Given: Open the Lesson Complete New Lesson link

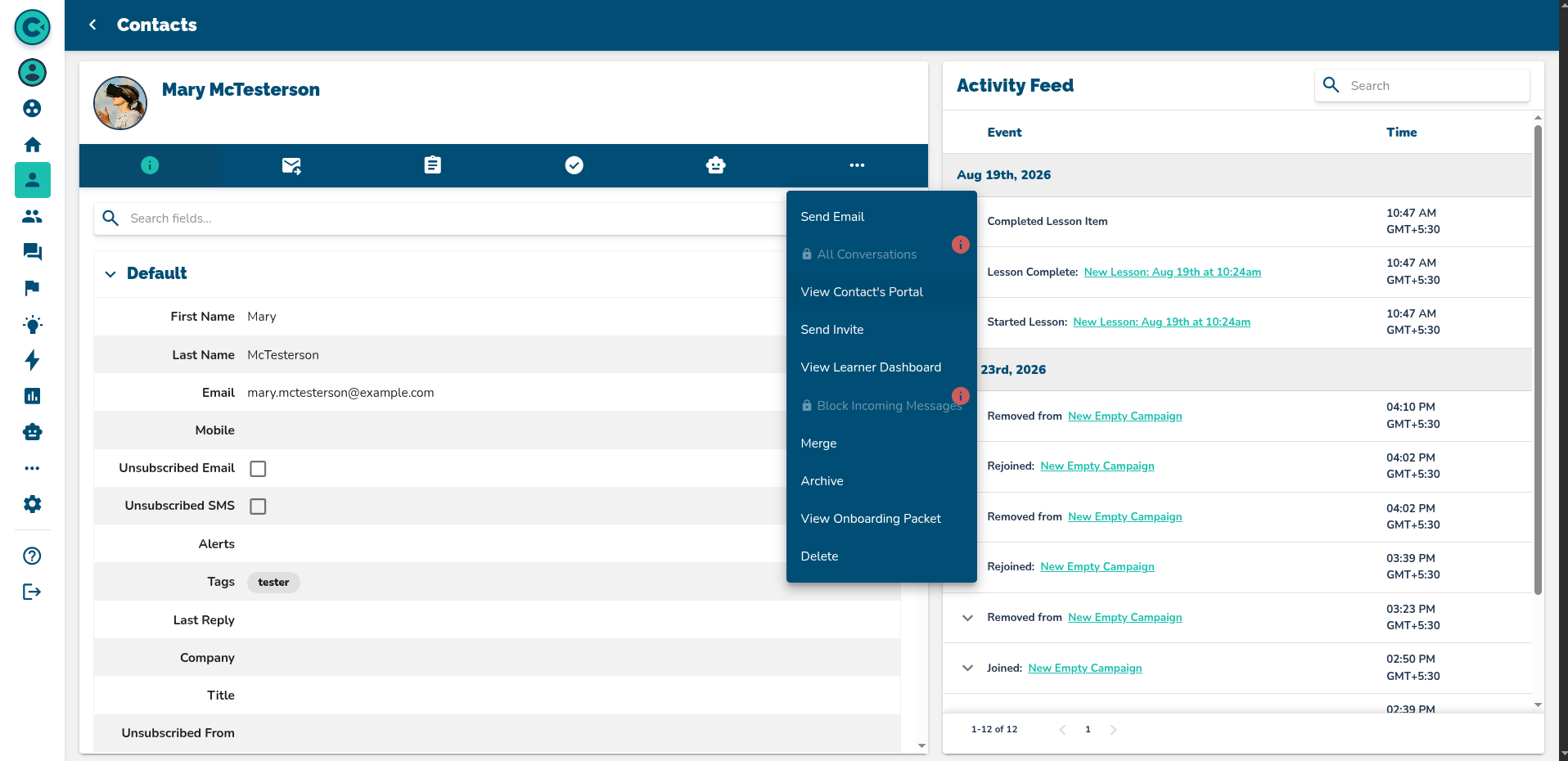Looking at the screenshot, I should 1172,272.
